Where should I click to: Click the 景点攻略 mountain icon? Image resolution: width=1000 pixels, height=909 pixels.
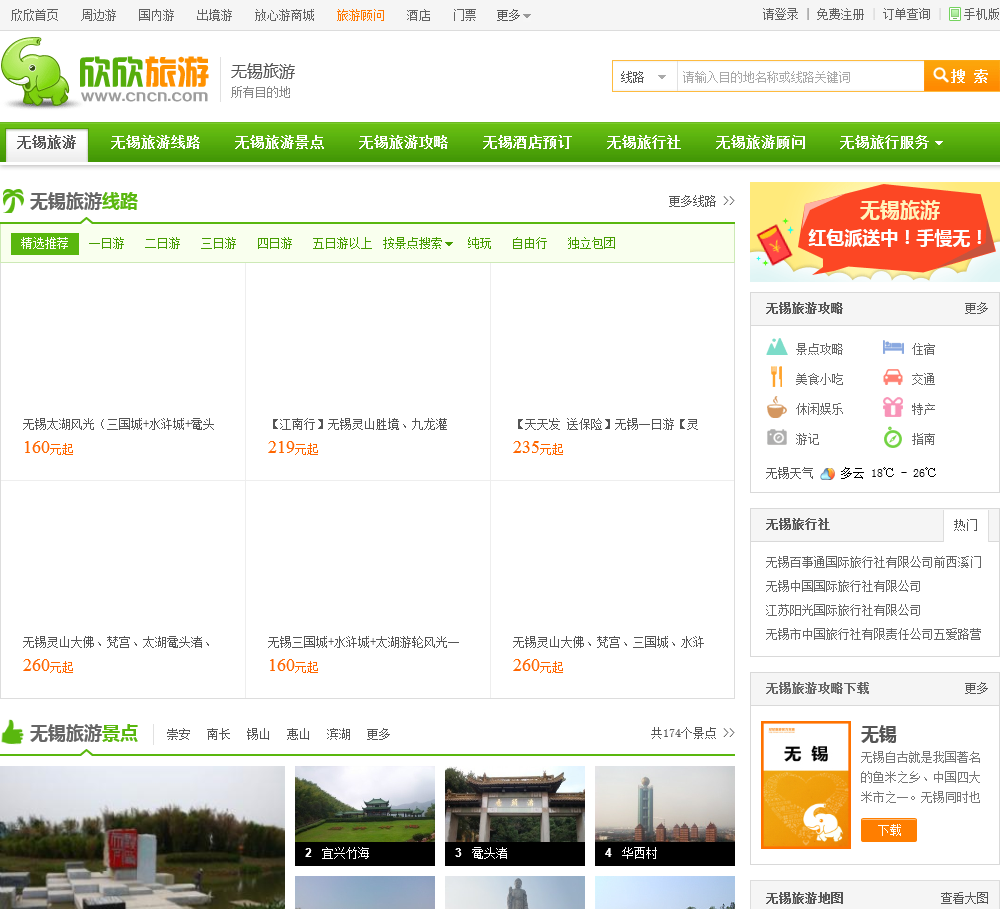coord(776,347)
